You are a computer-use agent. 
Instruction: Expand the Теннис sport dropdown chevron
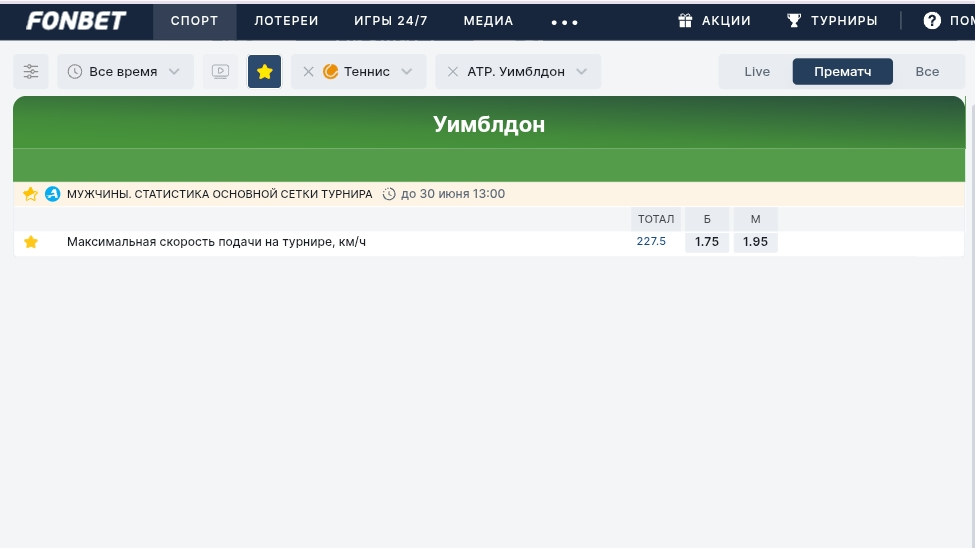[x=407, y=72]
